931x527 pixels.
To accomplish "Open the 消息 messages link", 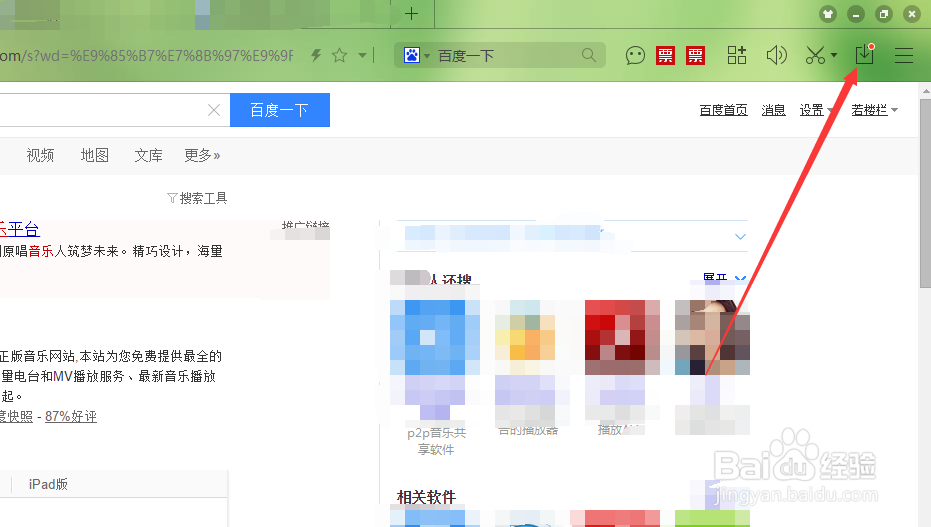I will 773,110.
